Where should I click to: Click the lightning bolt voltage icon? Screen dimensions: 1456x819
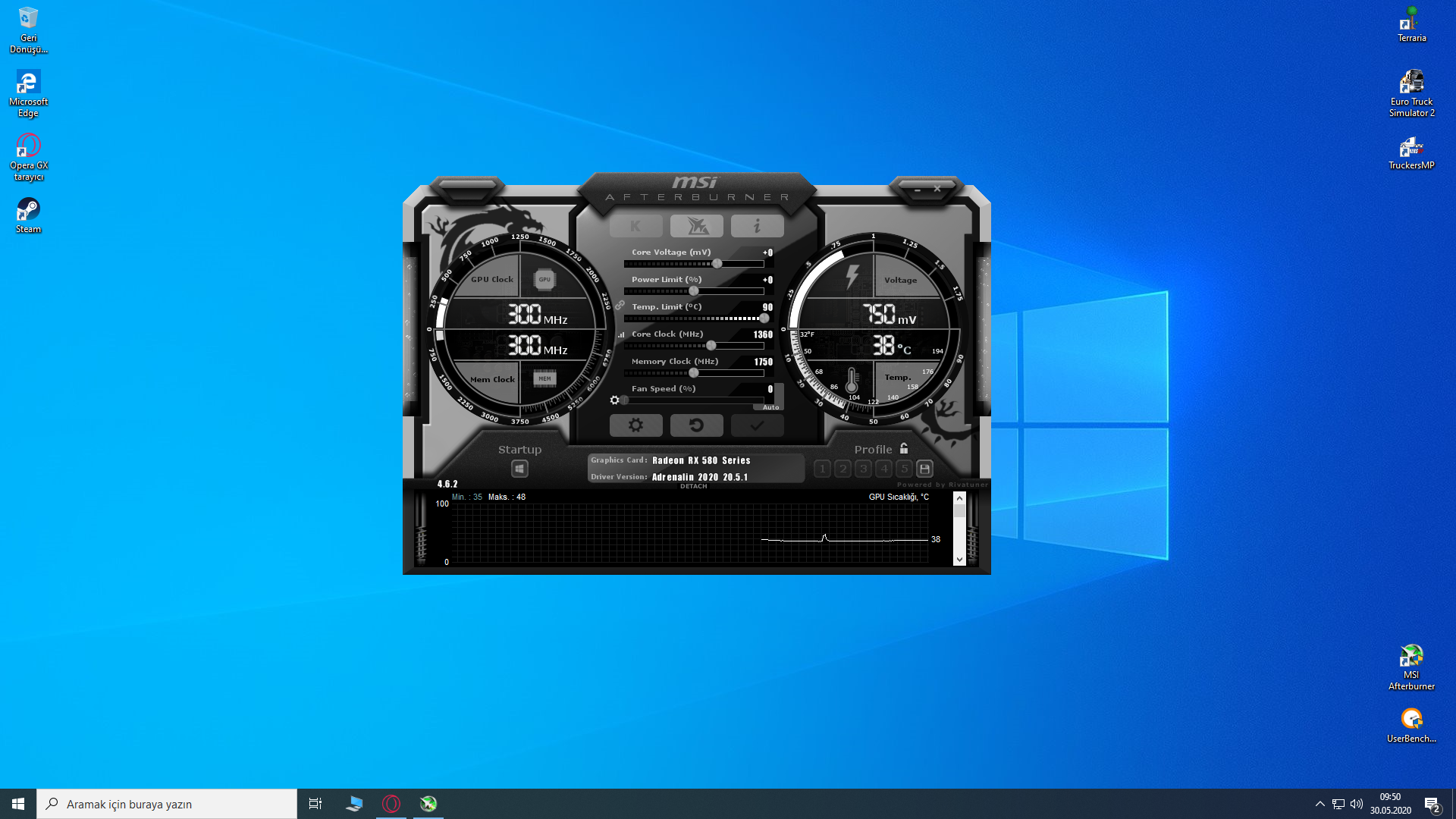[x=852, y=277]
